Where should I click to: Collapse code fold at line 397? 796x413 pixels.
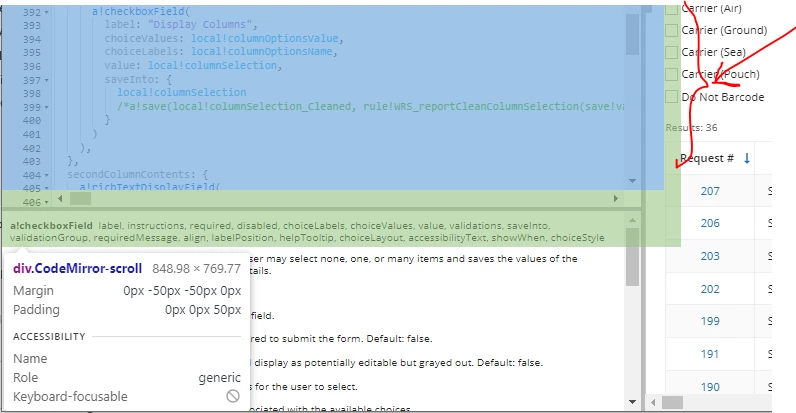(47, 80)
